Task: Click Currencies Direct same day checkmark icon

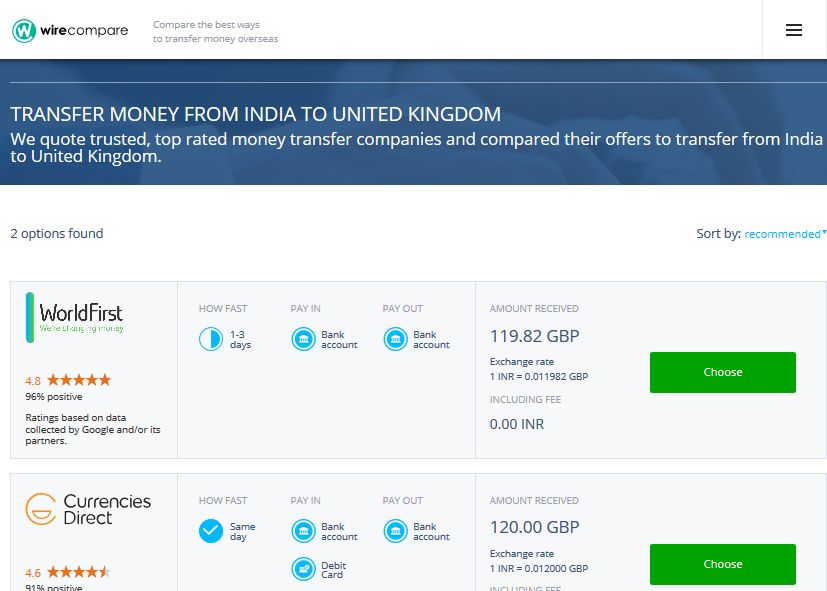Action: (x=210, y=531)
